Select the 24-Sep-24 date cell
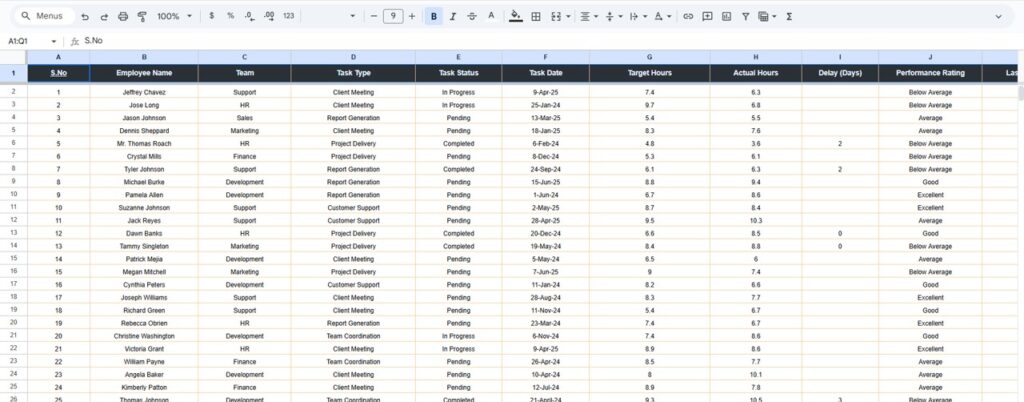Screen dimensions: 1024x402 [x=546, y=170]
